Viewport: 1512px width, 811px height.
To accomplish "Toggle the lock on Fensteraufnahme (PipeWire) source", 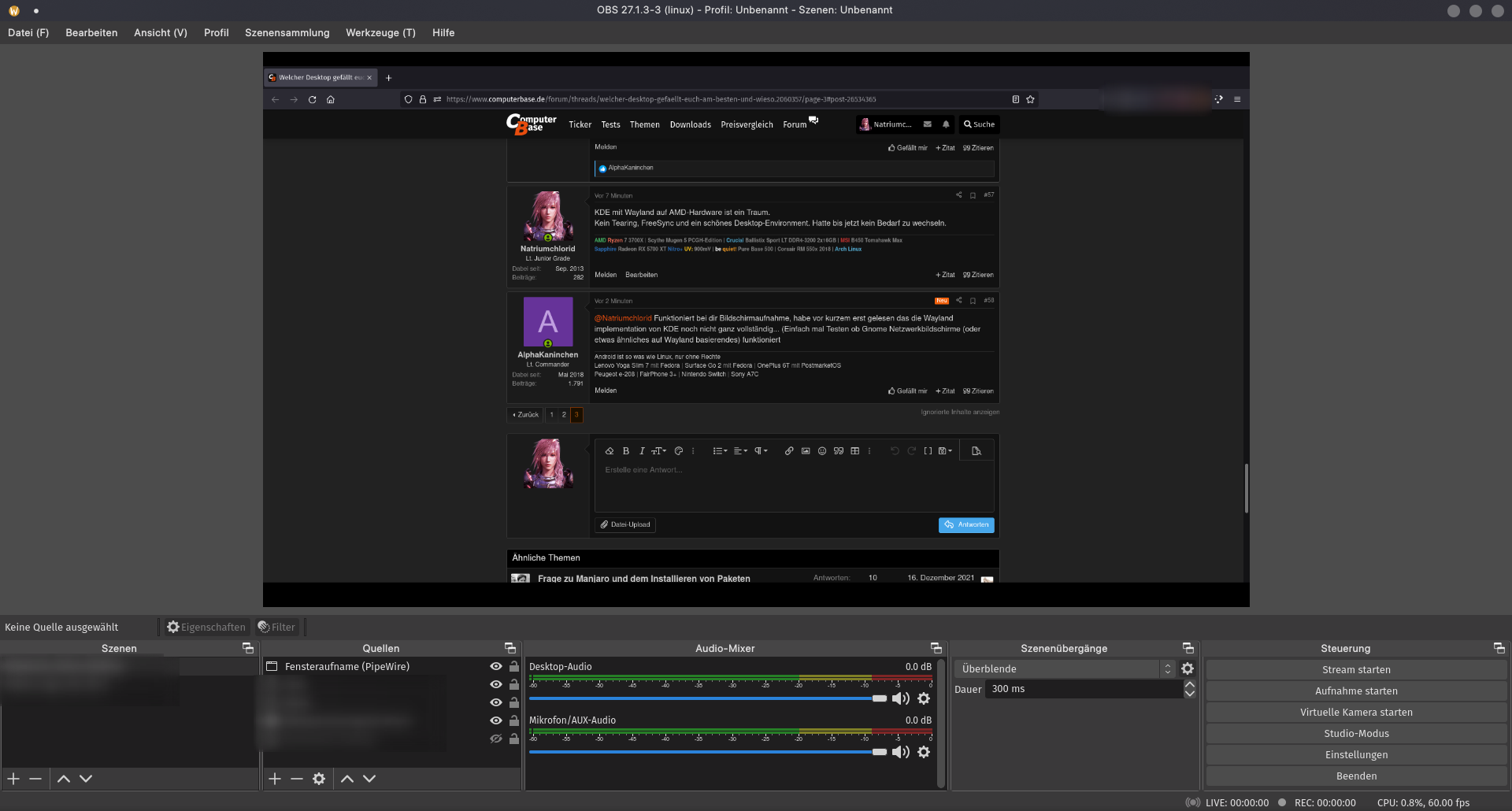I will pyautogui.click(x=514, y=666).
